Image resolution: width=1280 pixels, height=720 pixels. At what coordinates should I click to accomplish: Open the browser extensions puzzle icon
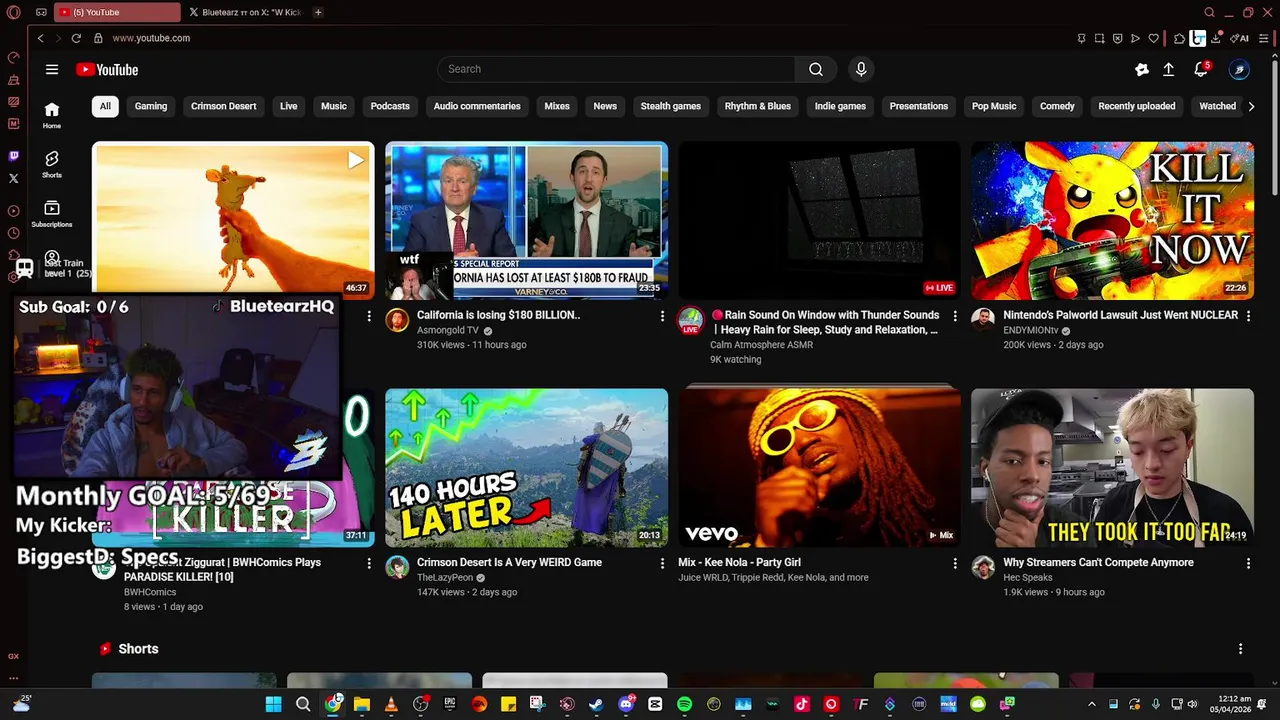1180,38
